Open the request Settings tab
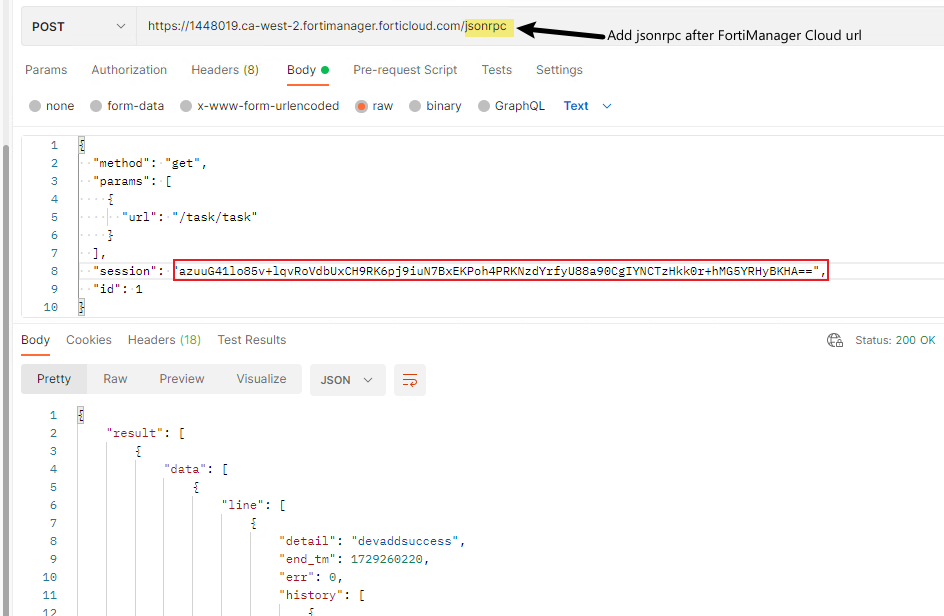Screen dimensions: 944x616 pyautogui.click(x=559, y=70)
